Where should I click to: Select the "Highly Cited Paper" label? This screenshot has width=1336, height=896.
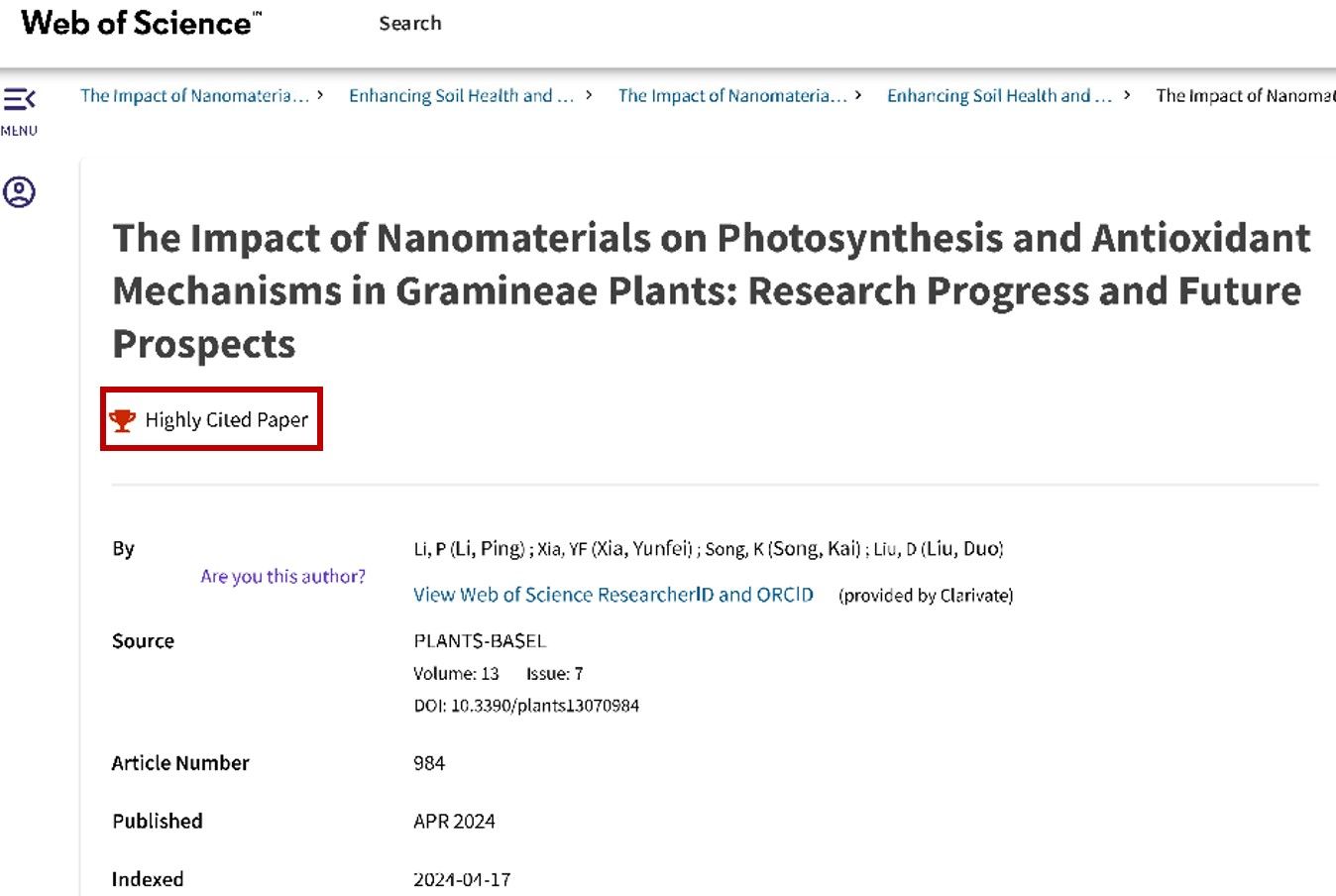[226, 420]
